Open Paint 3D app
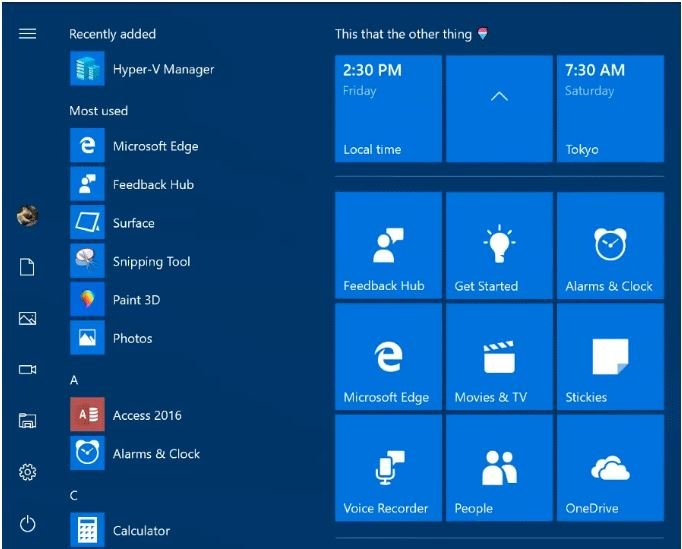 pos(116,300)
